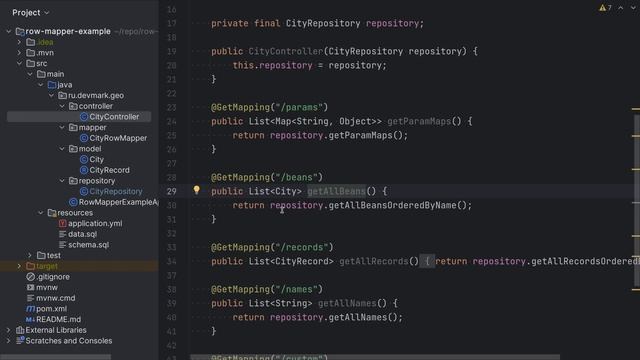
Task: Collapse the row-mapper-example root folder
Action: click(9, 31)
